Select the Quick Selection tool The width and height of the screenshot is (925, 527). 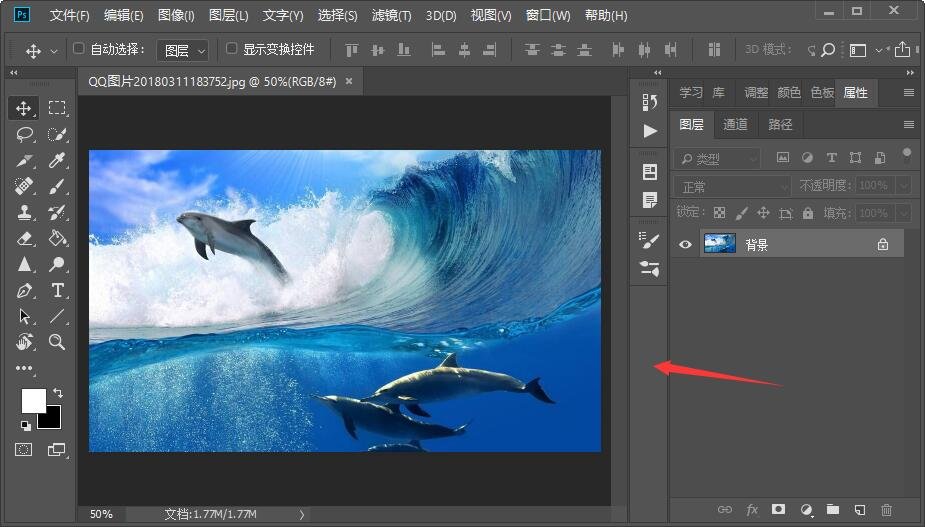(x=57, y=135)
